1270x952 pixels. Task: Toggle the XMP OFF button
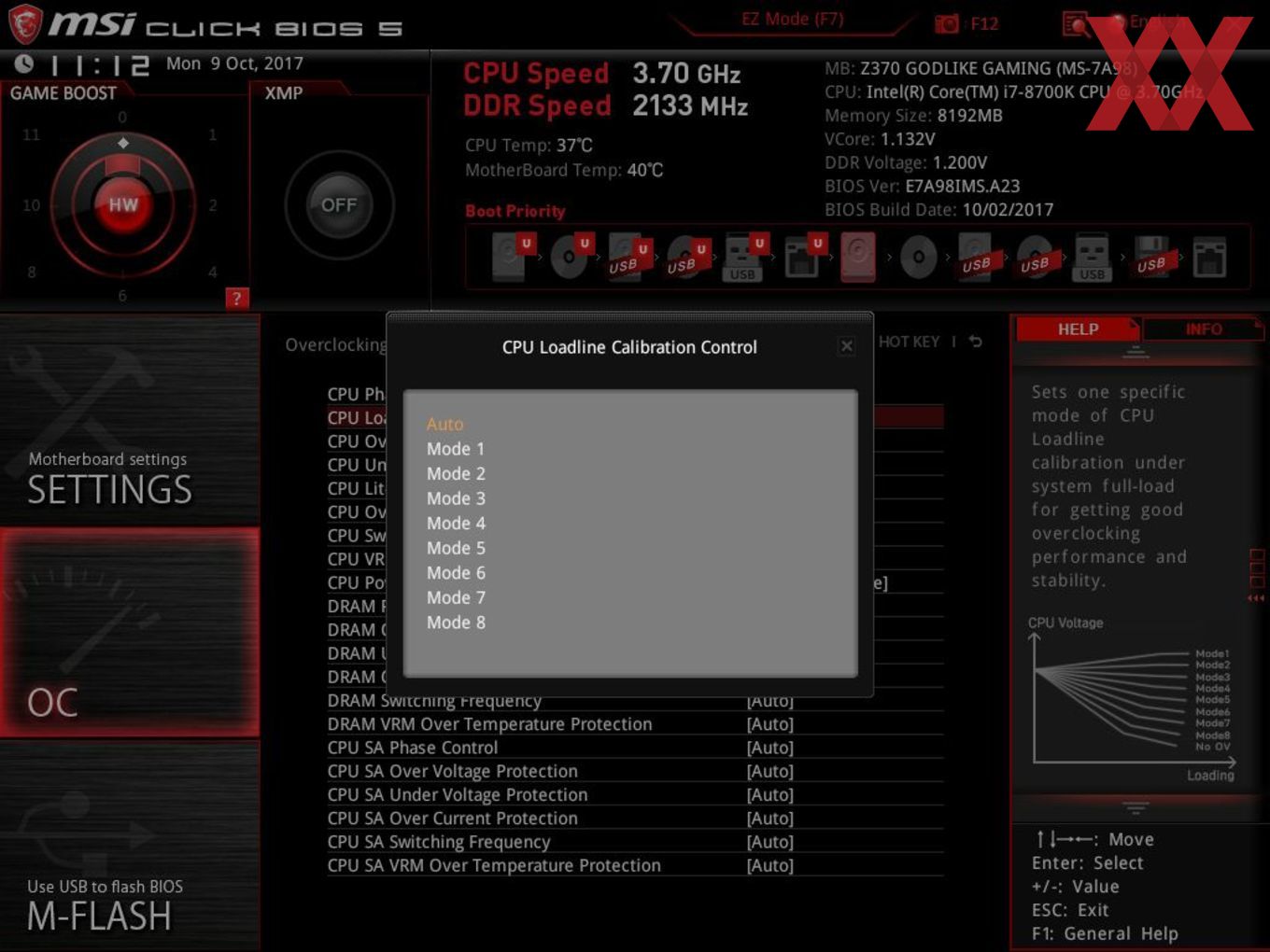click(x=339, y=205)
